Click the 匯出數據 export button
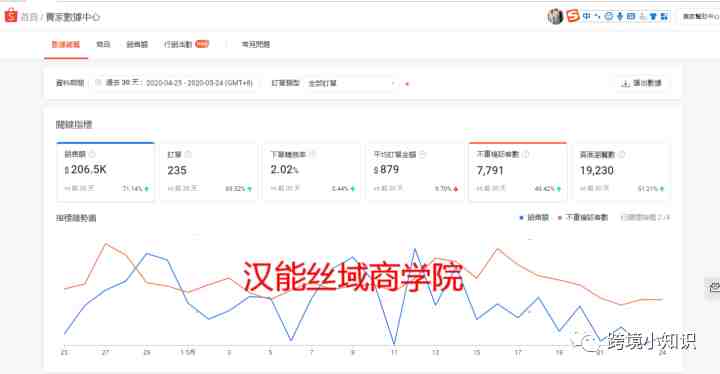The height and width of the screenshot is (374, 720). (641, 83)
